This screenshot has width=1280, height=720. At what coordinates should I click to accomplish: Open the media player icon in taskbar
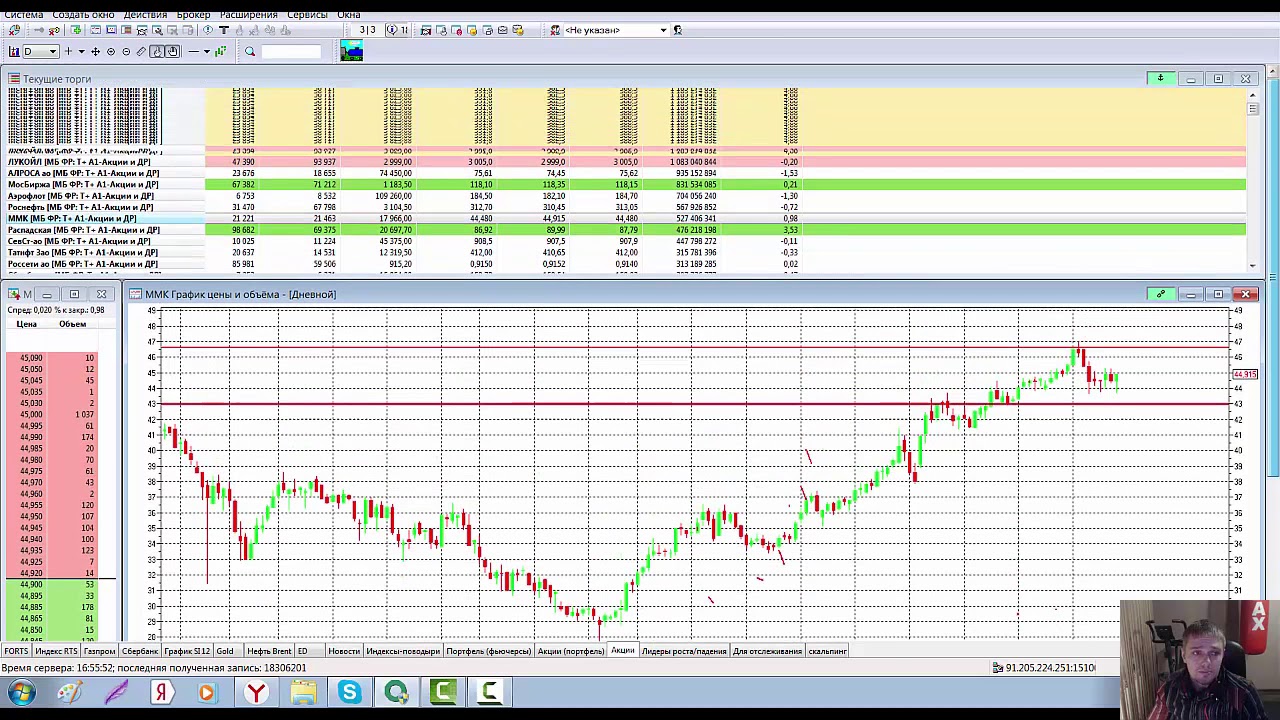pos(206,692)
